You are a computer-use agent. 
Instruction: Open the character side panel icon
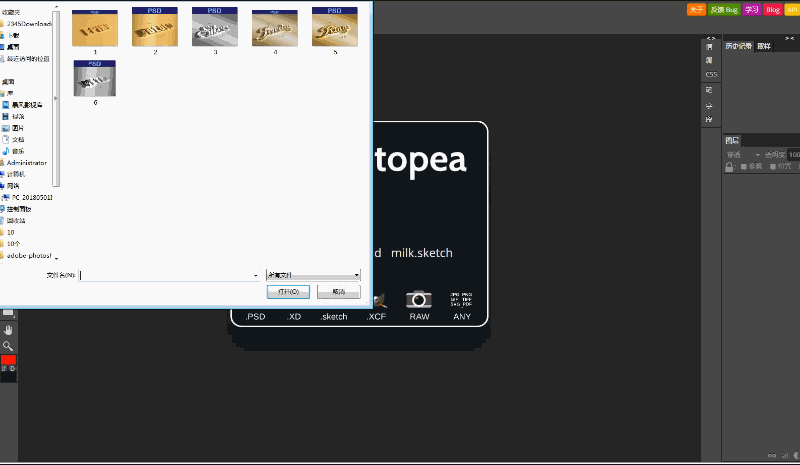(709, 106)
